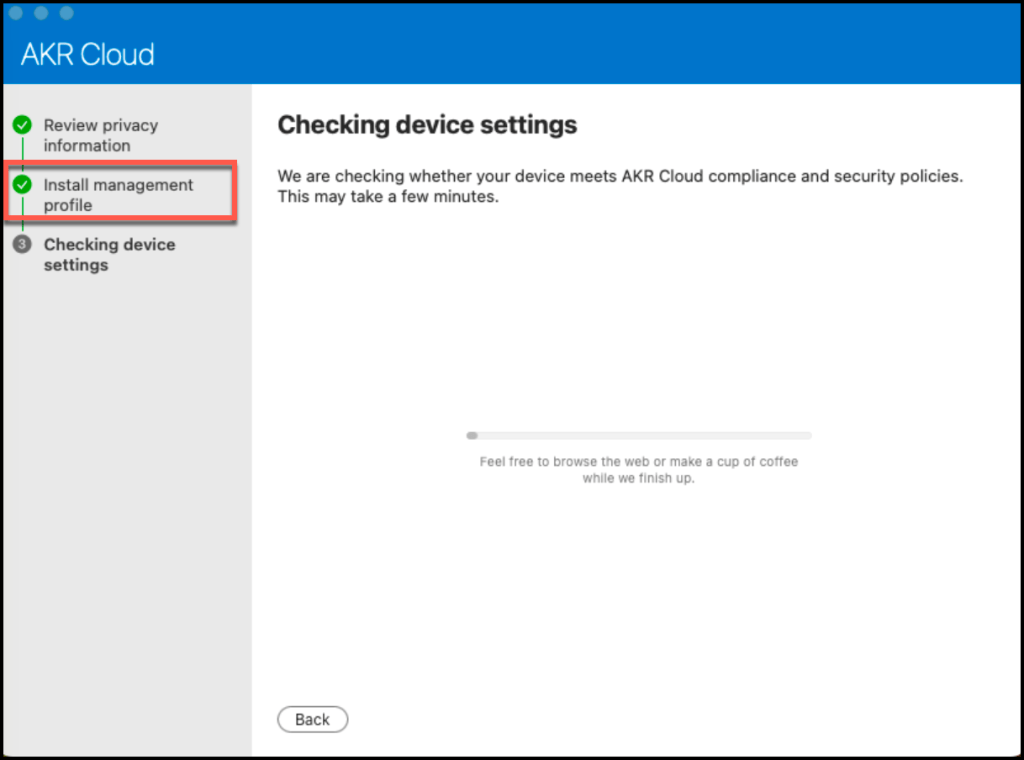Viewport: 1024px width, 760px height.
Task: Click the green line connecting steps one and two
Action: [22, 155]
